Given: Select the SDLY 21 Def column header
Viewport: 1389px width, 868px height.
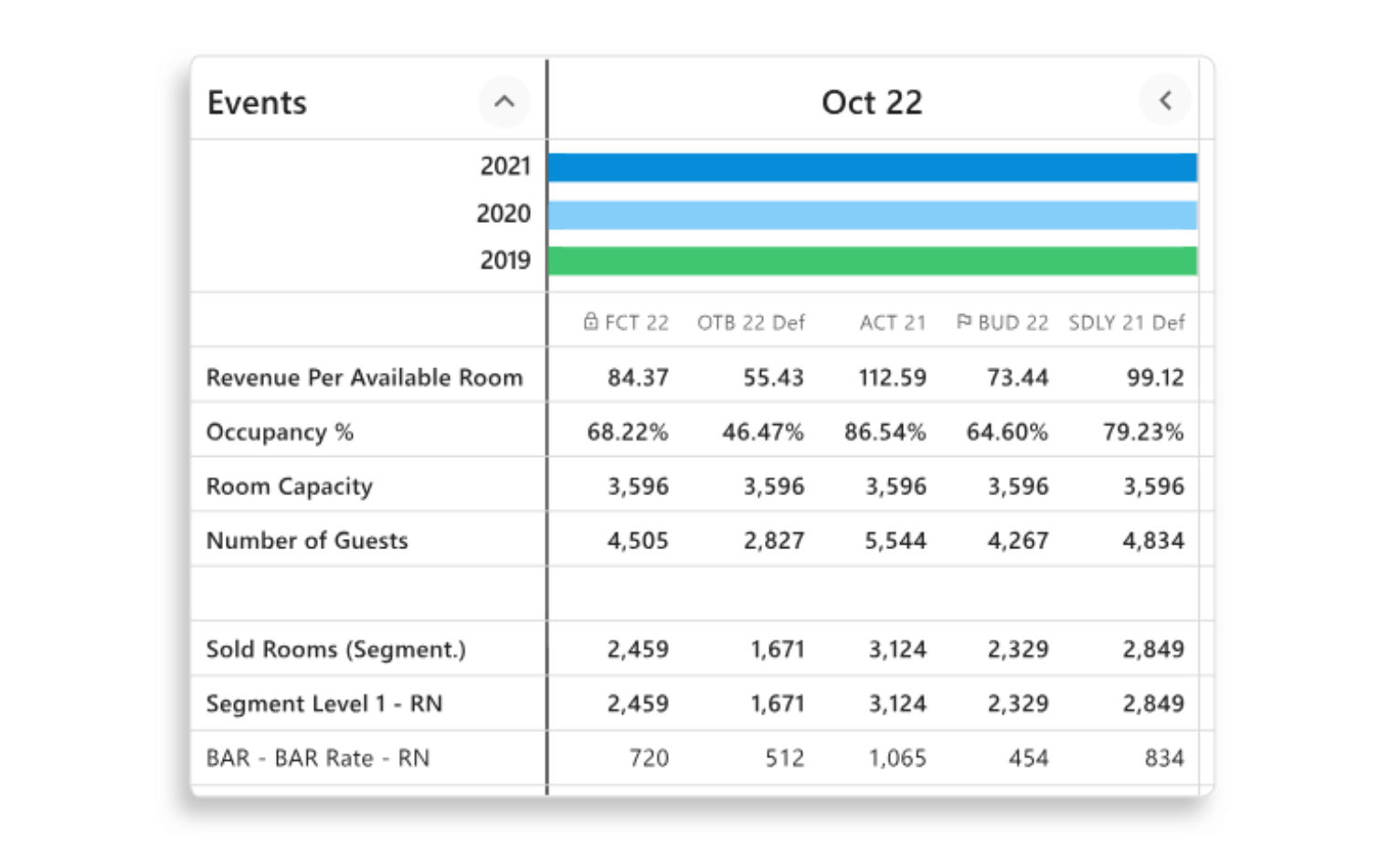Looking at the screenshot, I should click(x=1126, y=323).
